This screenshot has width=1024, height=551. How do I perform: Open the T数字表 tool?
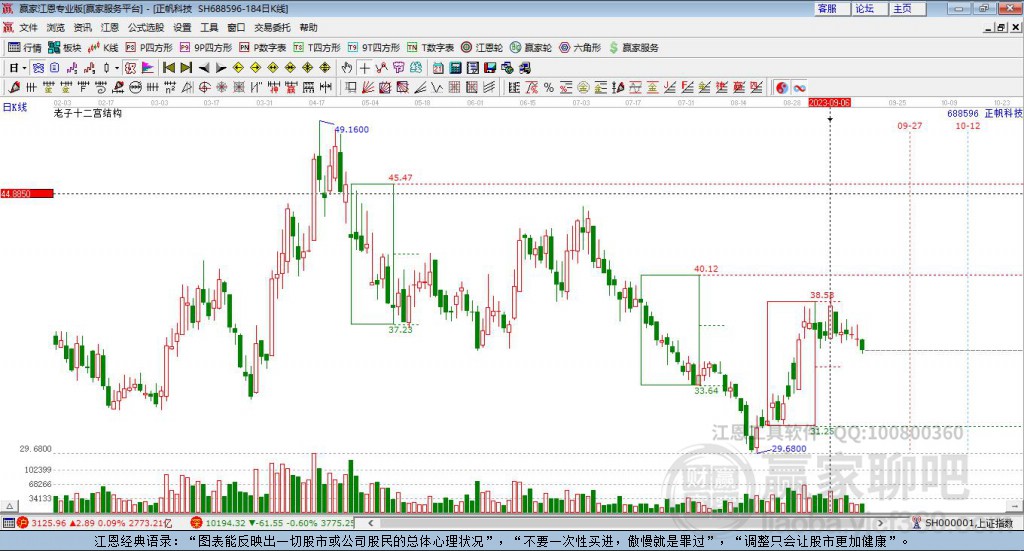pyautogui.click(x=430, y=48)
